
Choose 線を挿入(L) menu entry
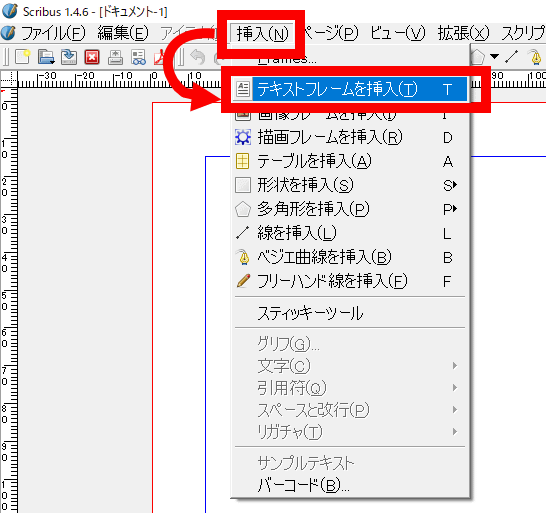tap(350, 233)
